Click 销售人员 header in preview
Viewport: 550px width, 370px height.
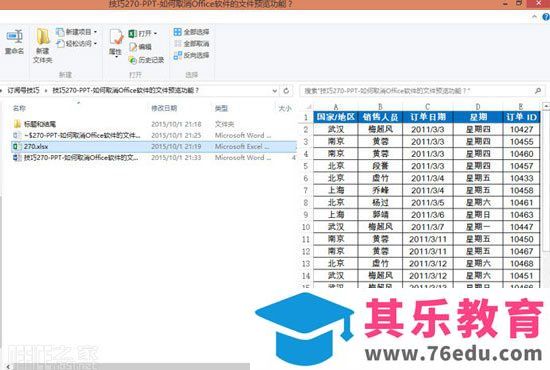(380, 117)
